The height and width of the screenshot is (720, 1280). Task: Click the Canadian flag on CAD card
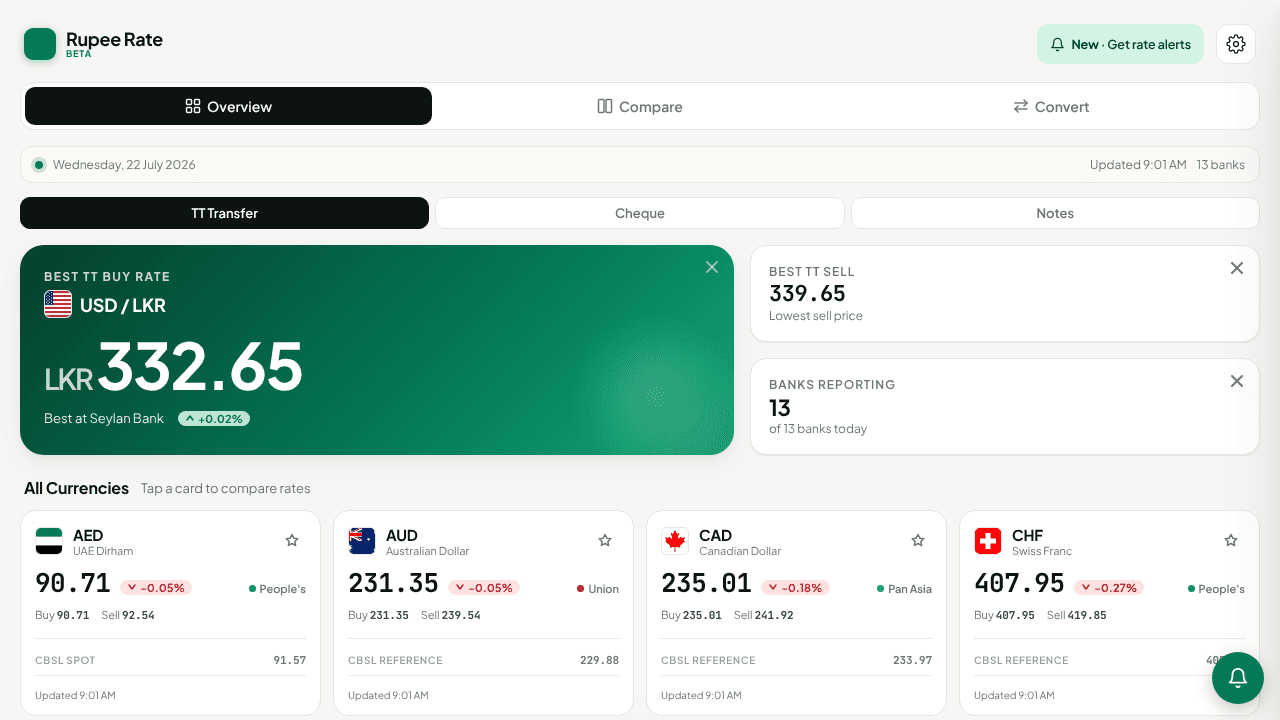coord(675,541)
